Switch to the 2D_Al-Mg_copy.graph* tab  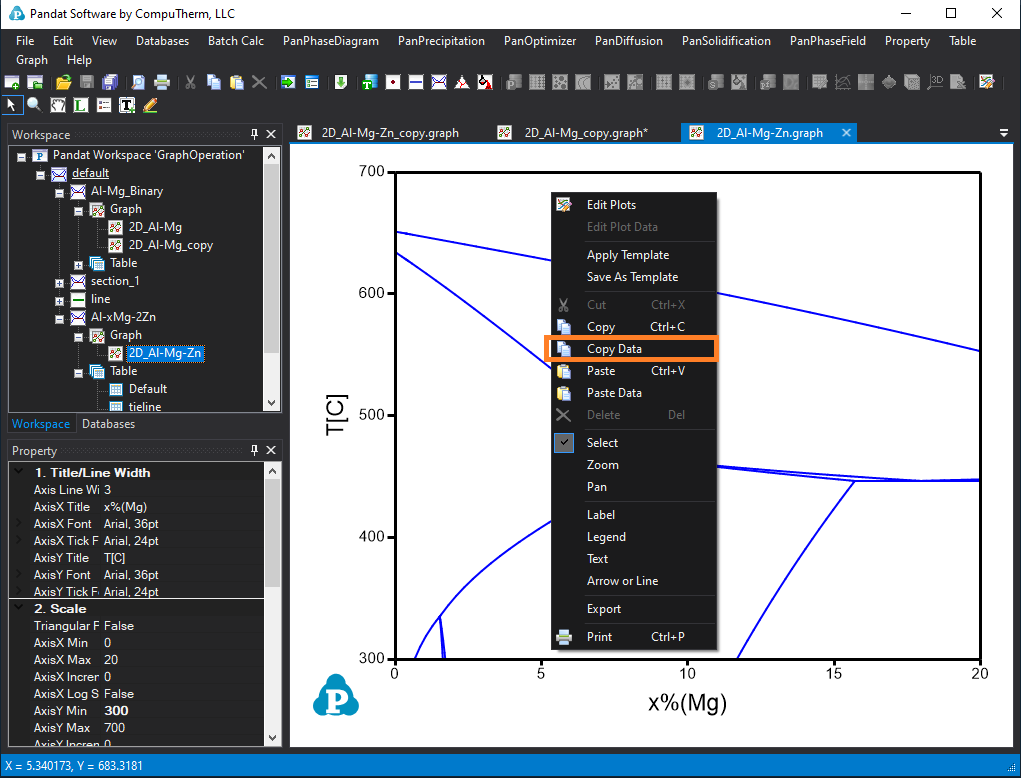click(x=585, y=133)
